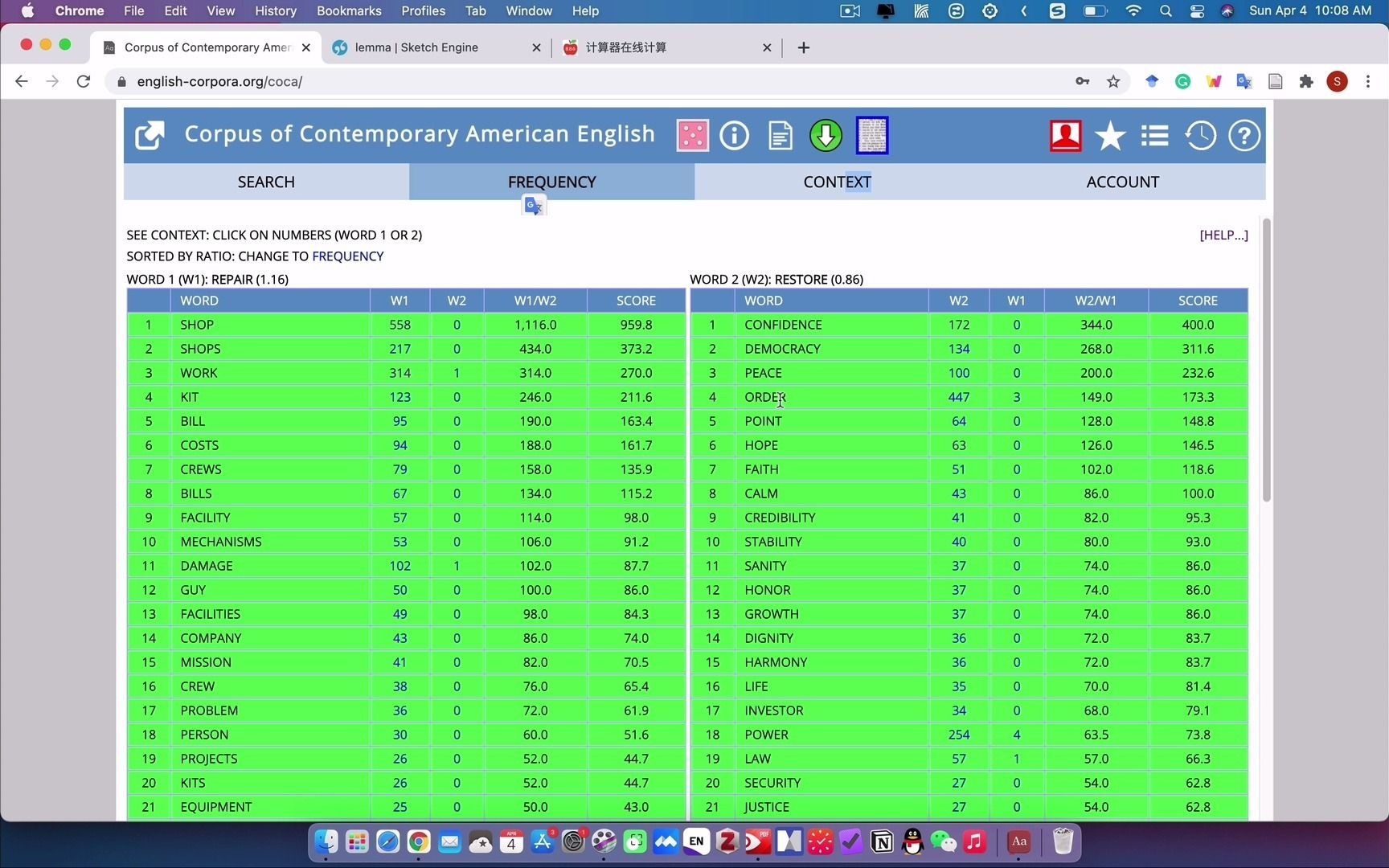Image resolution: width=1389 pixels, height=868 pixels.
Task: Open the red user profile icon
Action: coord(1065,135)
